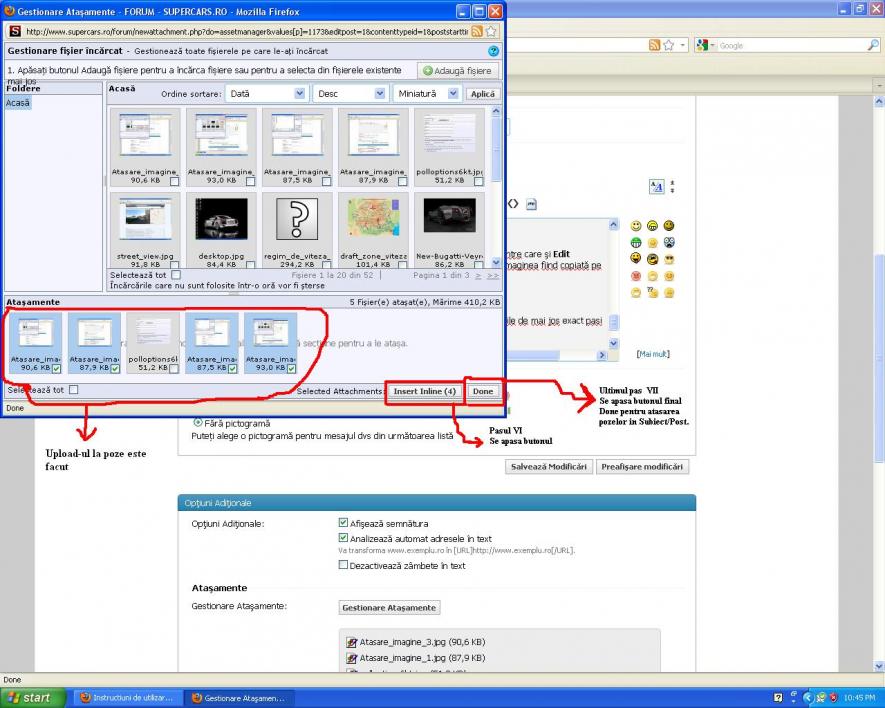Toggle the Afișează semnătura checkbox
This screenshot has width=885, height=708.
tap(344, 522)
